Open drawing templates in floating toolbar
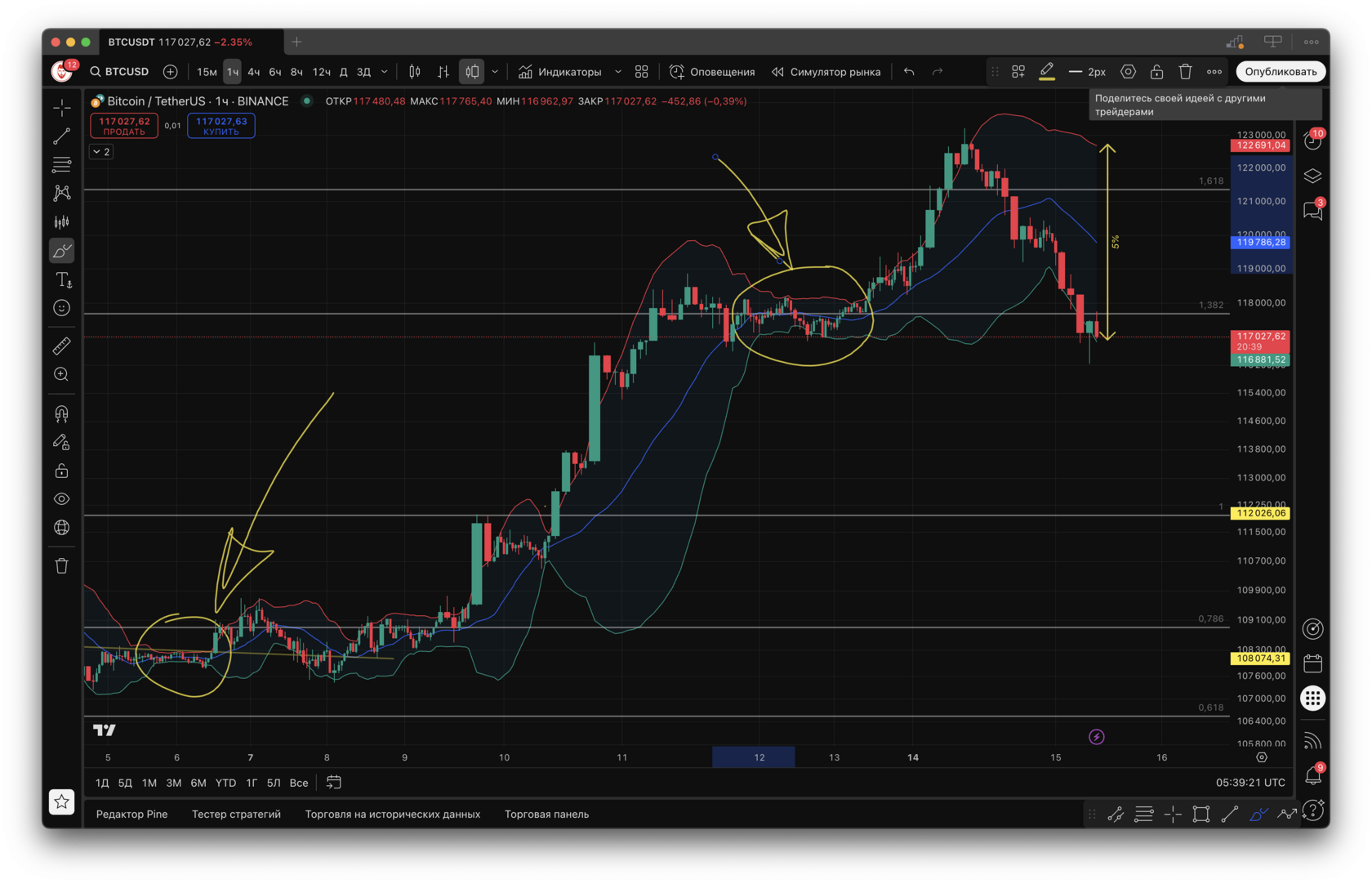The image size is (1372, 884). pos(1018,72)
